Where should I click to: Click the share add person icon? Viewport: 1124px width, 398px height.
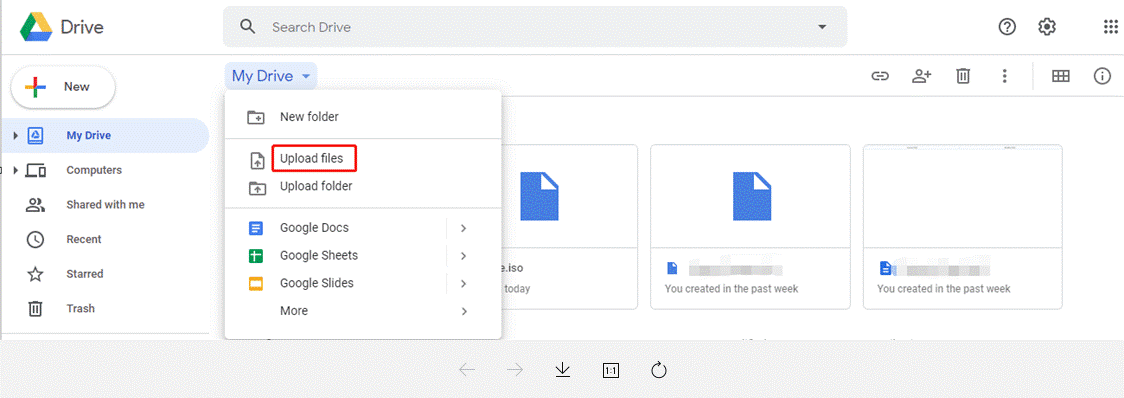click(x=921, y=76)
